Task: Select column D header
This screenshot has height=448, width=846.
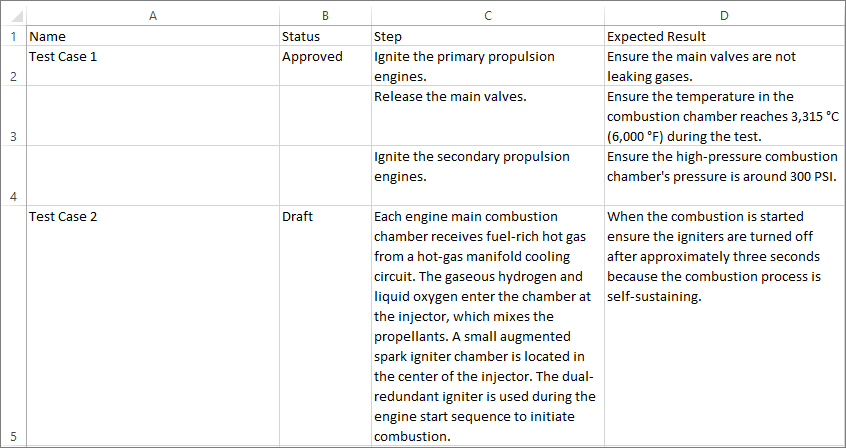Action: (x=723, y=16)
